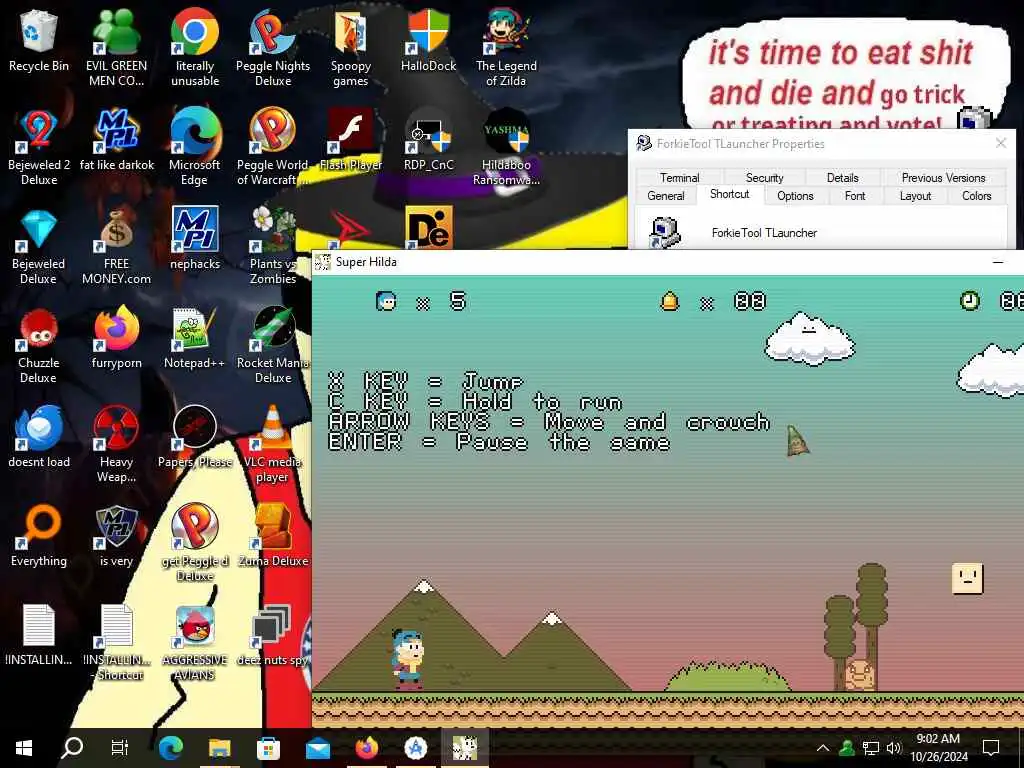Screen dimensions: 1024x768
Task: Open the !INSTALLIN... text file
Action: coord(39,635)
